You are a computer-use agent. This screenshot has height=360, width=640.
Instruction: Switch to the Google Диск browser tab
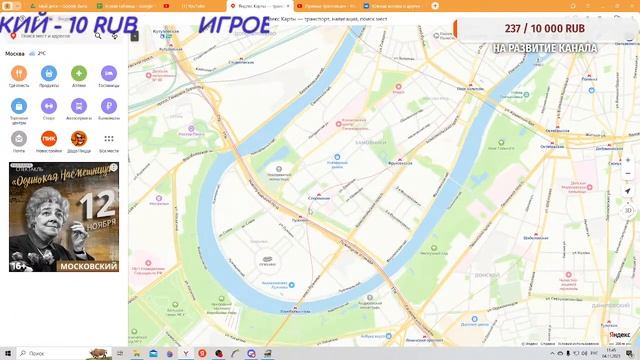[x=59, y=6]
